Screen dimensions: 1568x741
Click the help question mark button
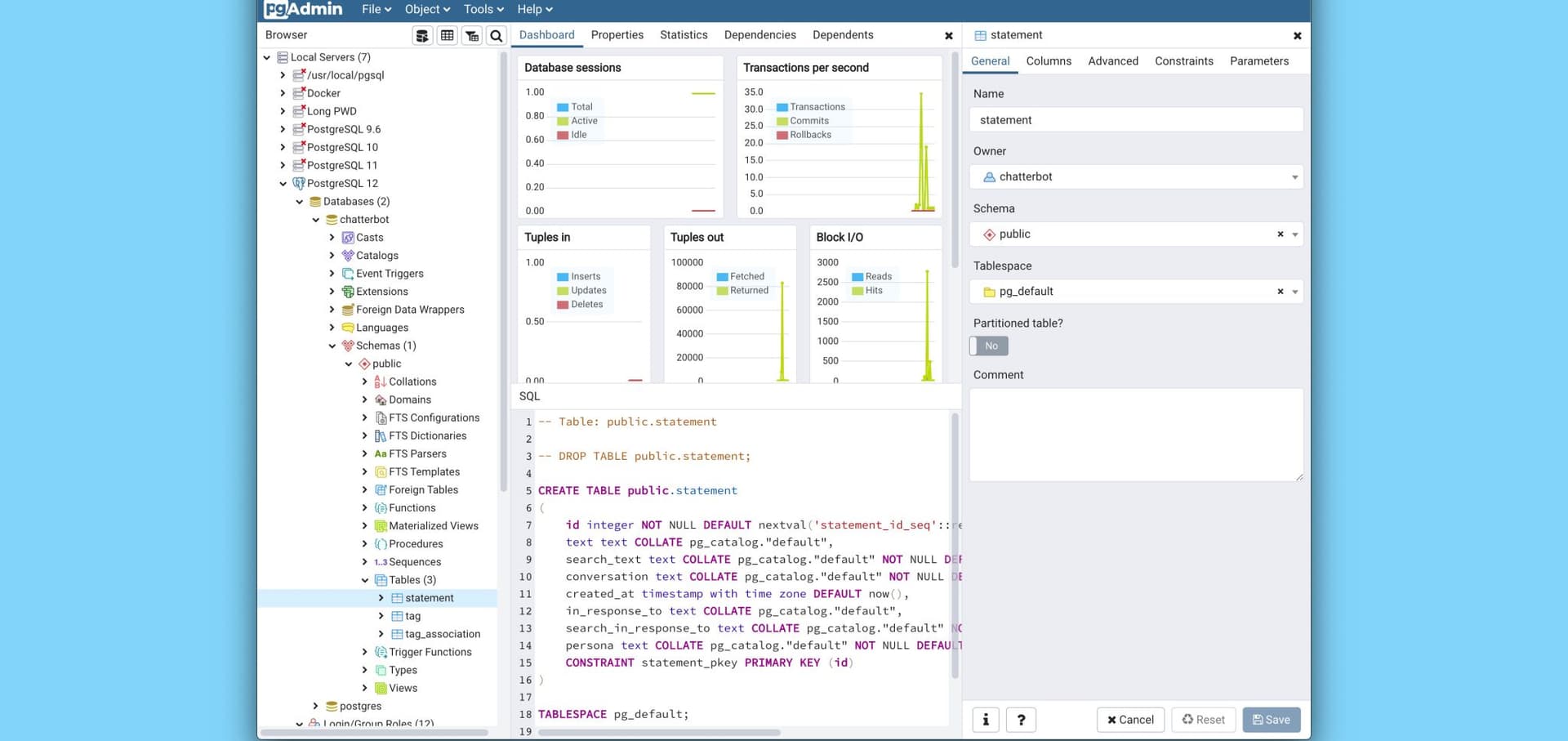coord(1021,720)
